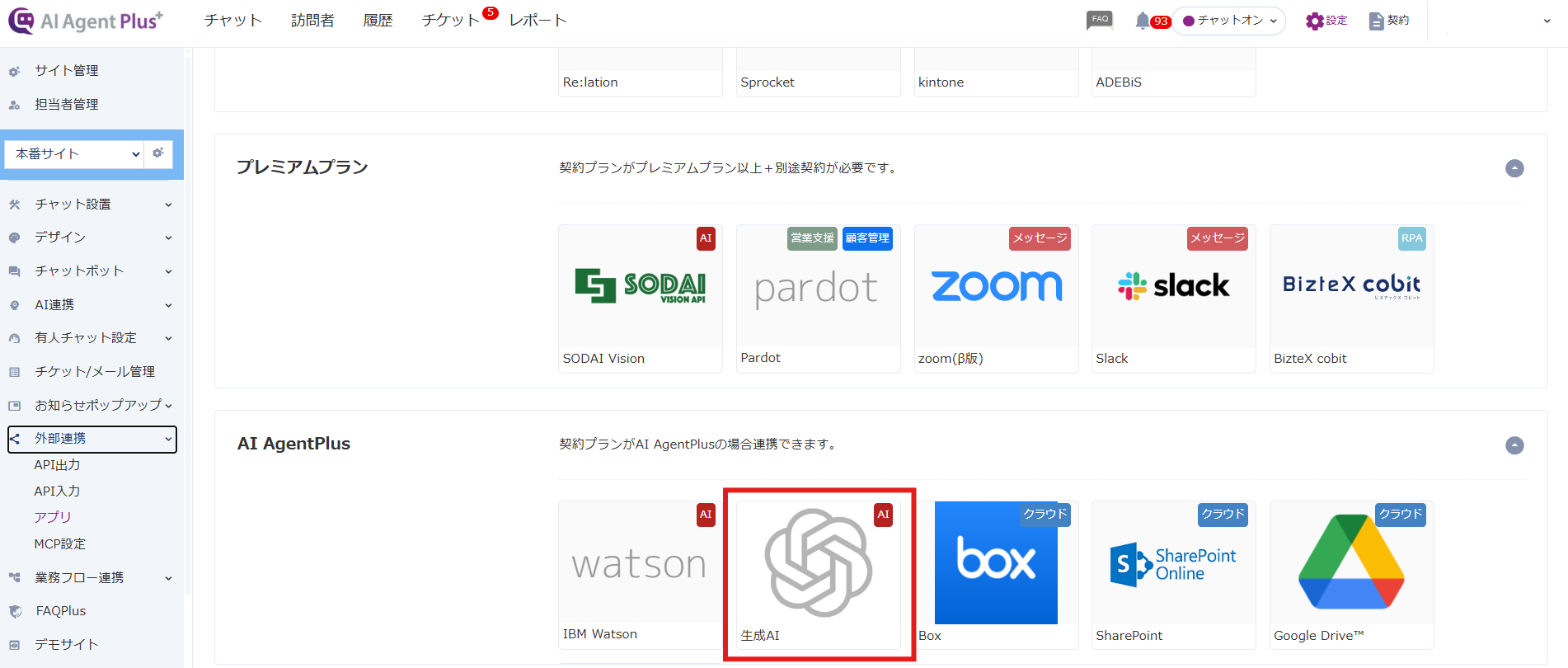
Task: Open the Pardot app card
Action: (818, 299)
